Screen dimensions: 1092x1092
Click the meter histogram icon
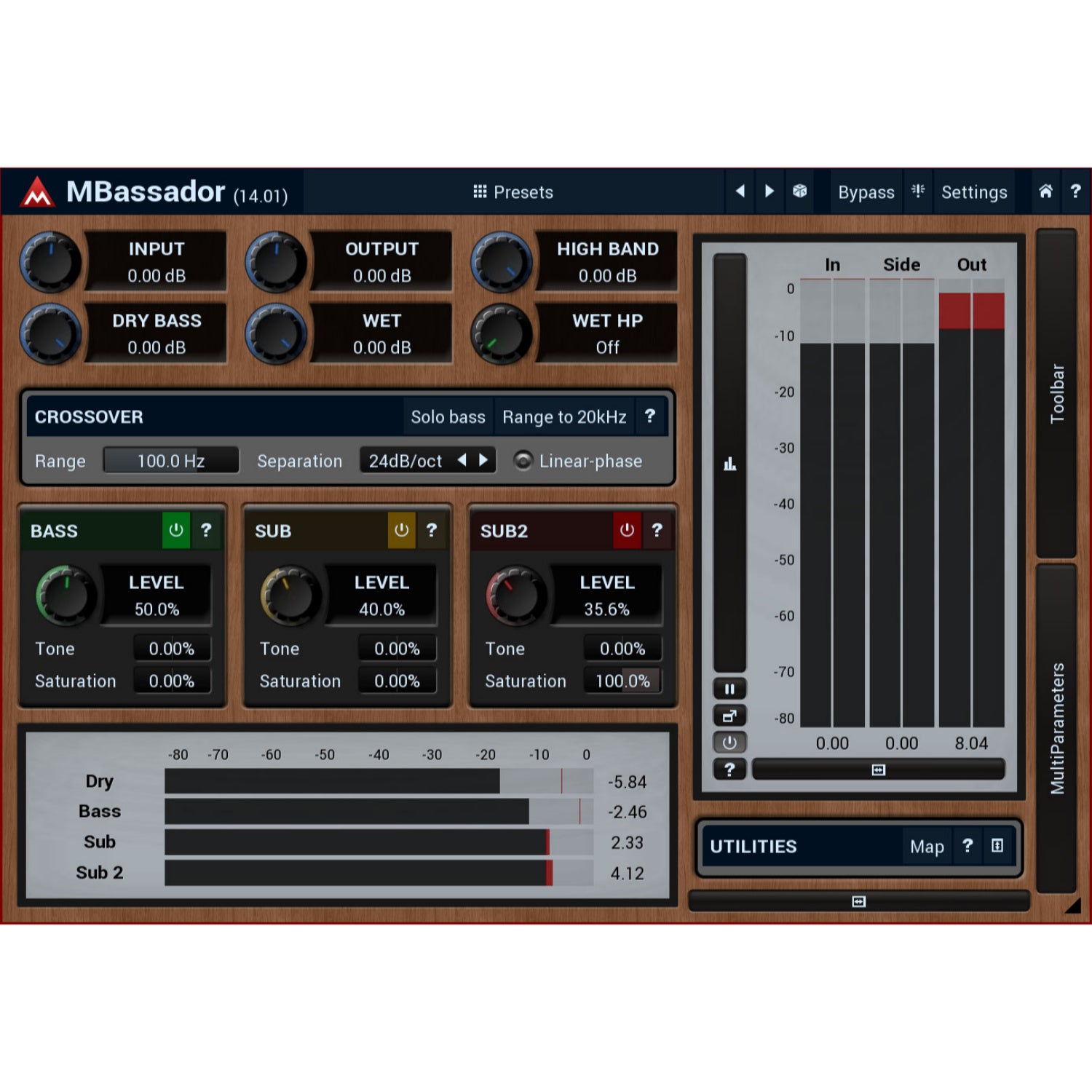[729, 464]
